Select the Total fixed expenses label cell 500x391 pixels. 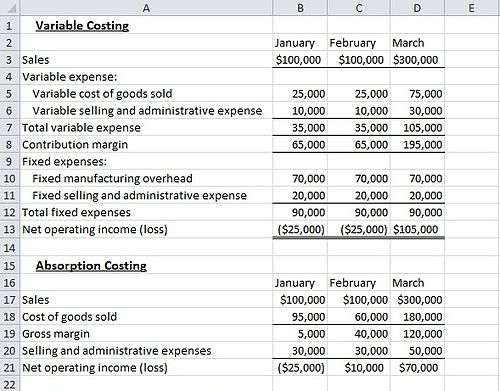pyautogui.click(x=146, y=212)
